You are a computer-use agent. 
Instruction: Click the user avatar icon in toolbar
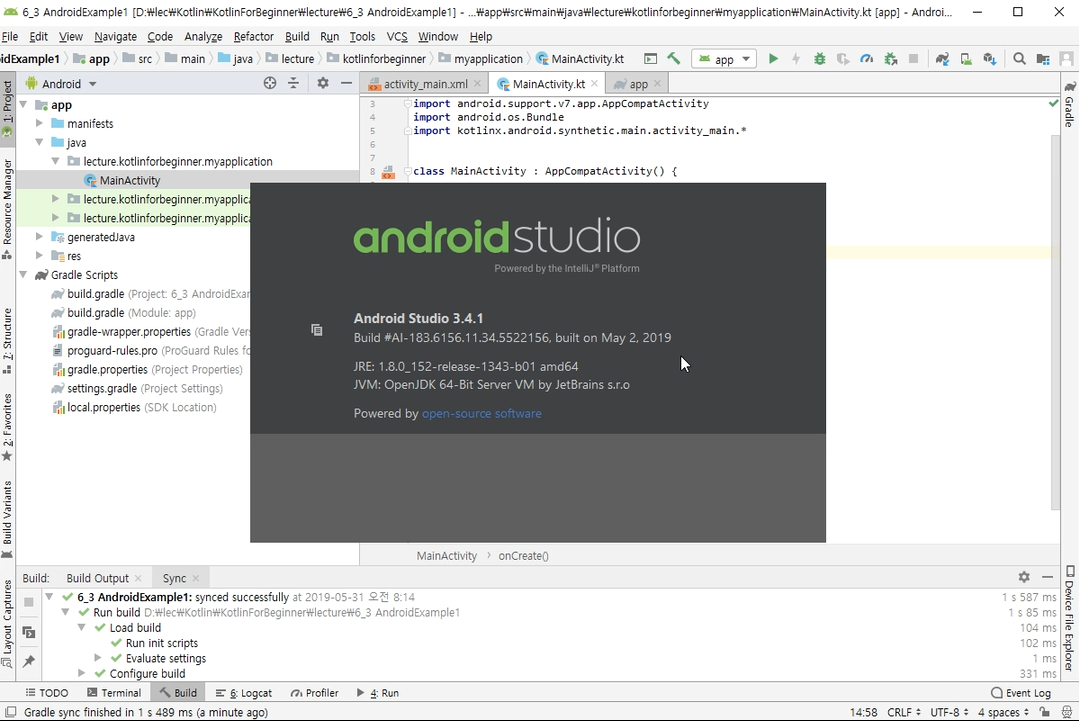[1067, 59]
